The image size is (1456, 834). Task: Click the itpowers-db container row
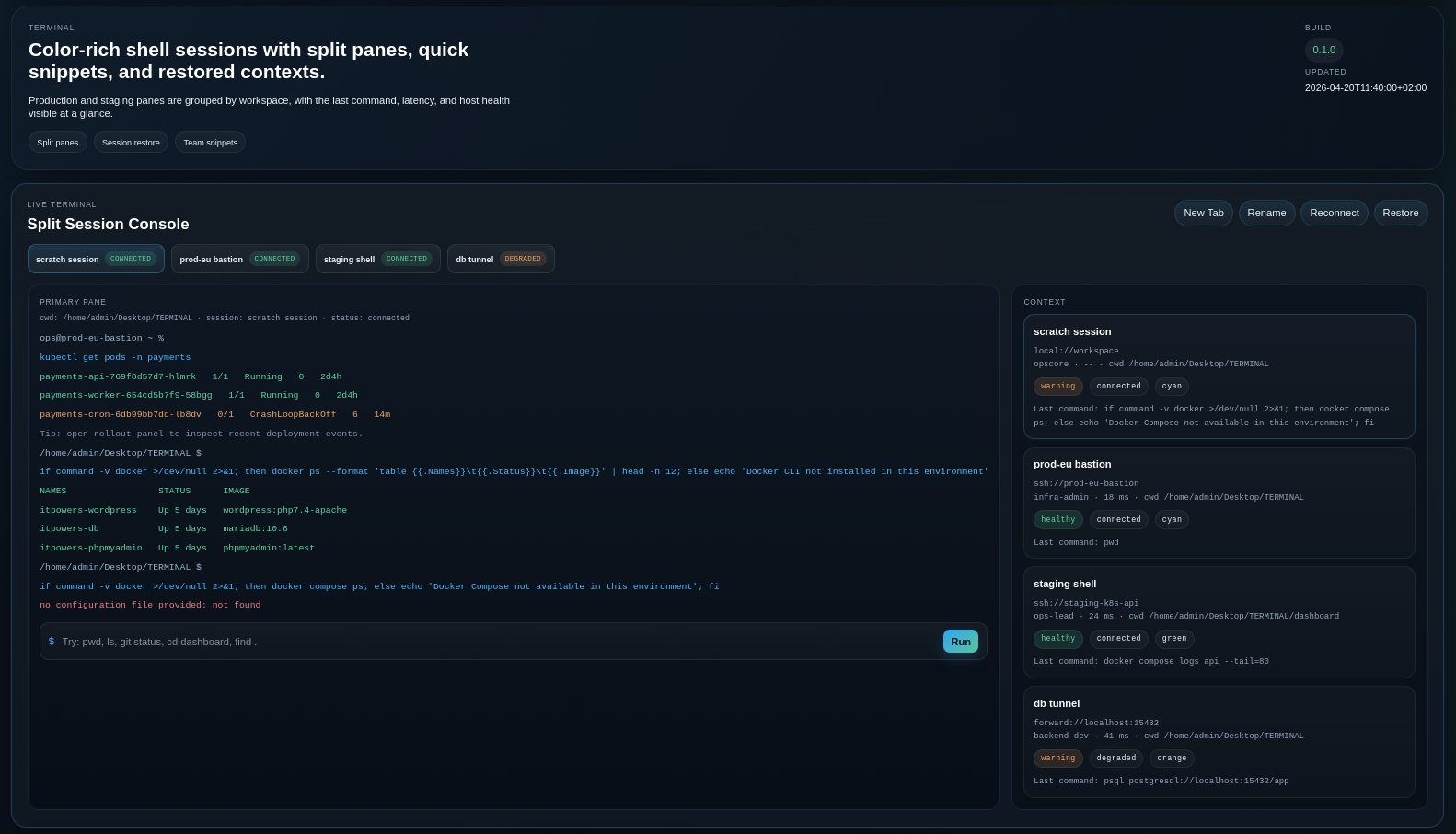[x=164, y=528]
